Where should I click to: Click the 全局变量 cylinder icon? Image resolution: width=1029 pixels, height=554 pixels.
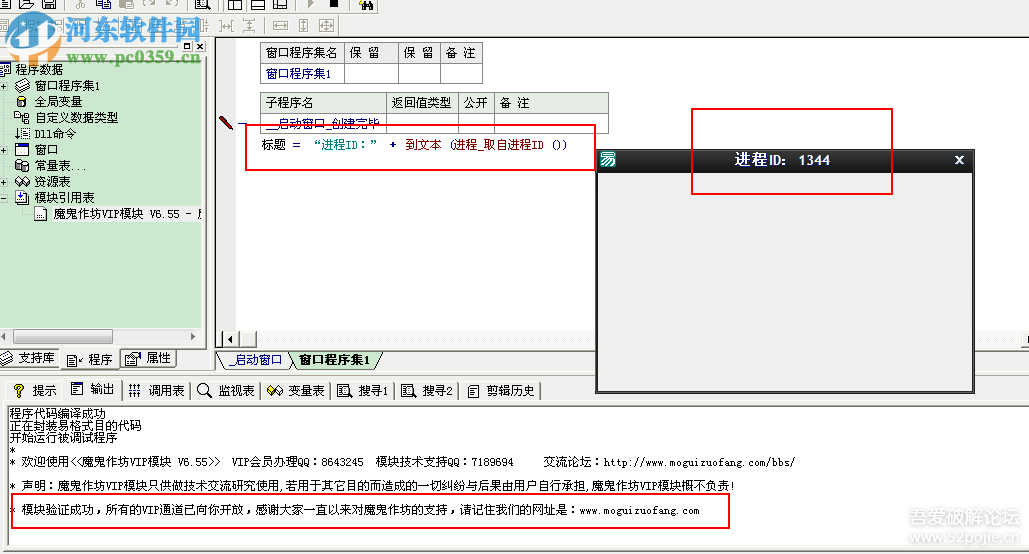pos(22,101)
